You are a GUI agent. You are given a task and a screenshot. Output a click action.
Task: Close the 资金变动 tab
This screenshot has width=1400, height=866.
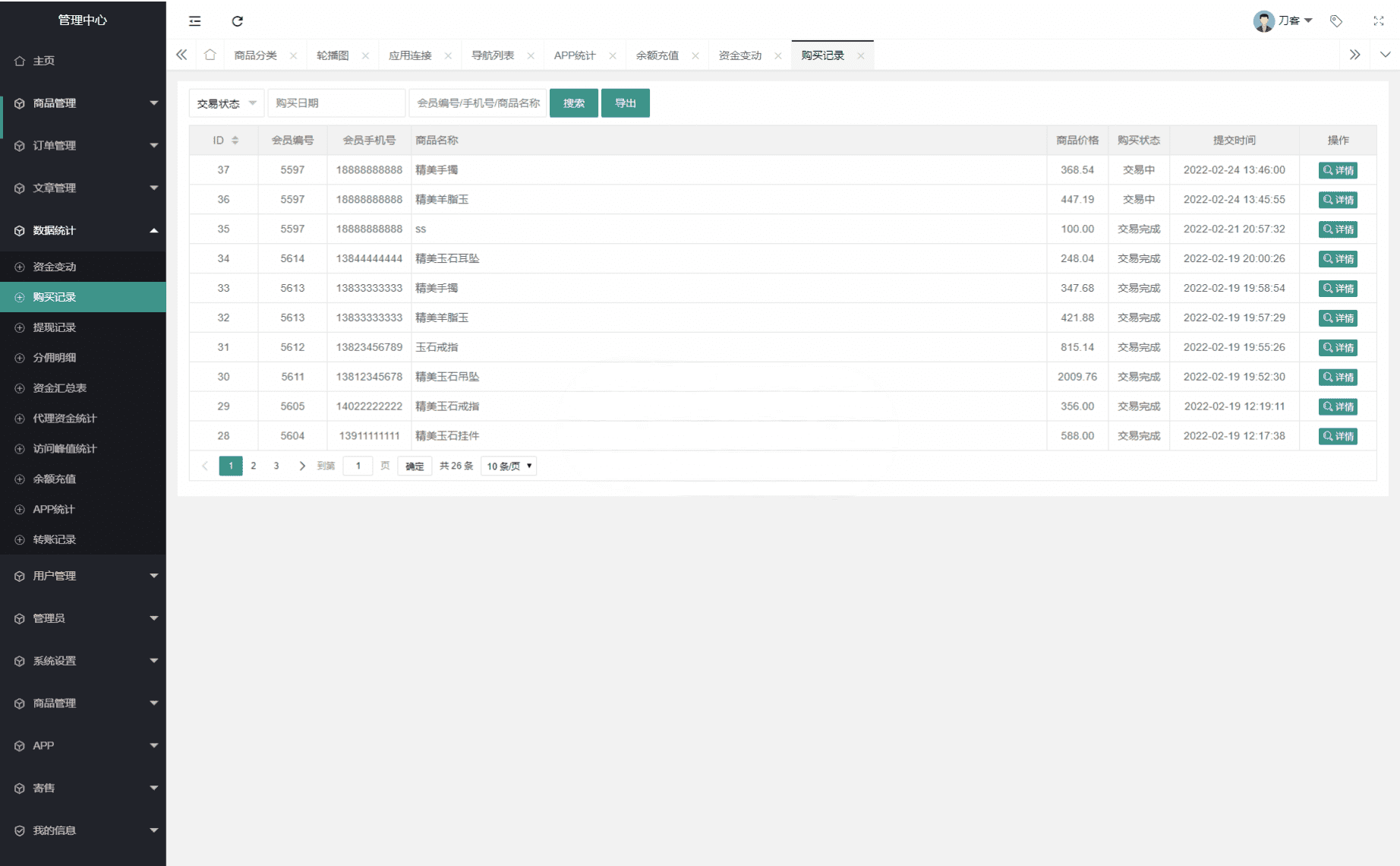coord(778,55)
